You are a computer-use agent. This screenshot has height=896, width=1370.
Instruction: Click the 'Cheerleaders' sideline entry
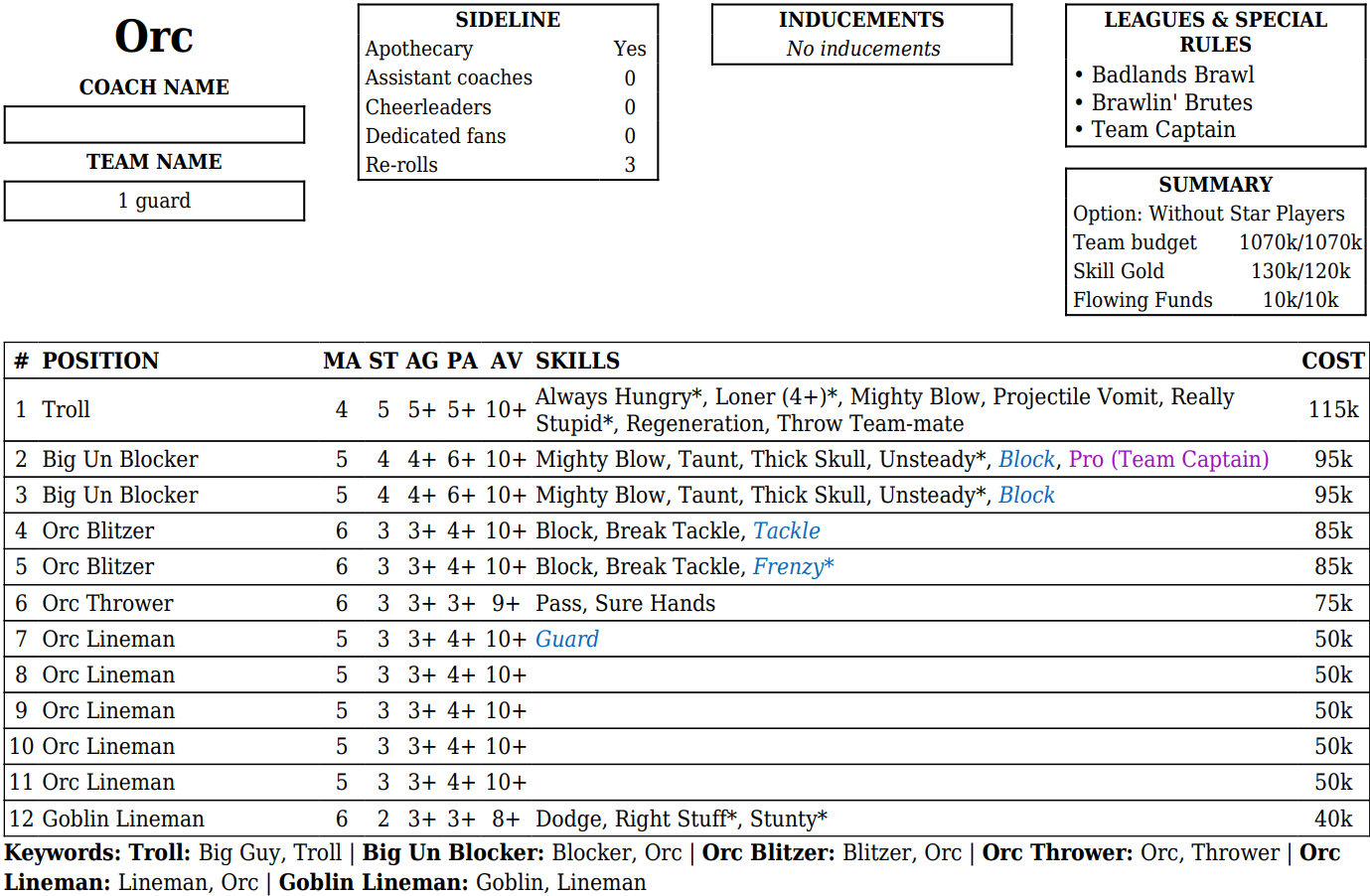coord(428,107)
